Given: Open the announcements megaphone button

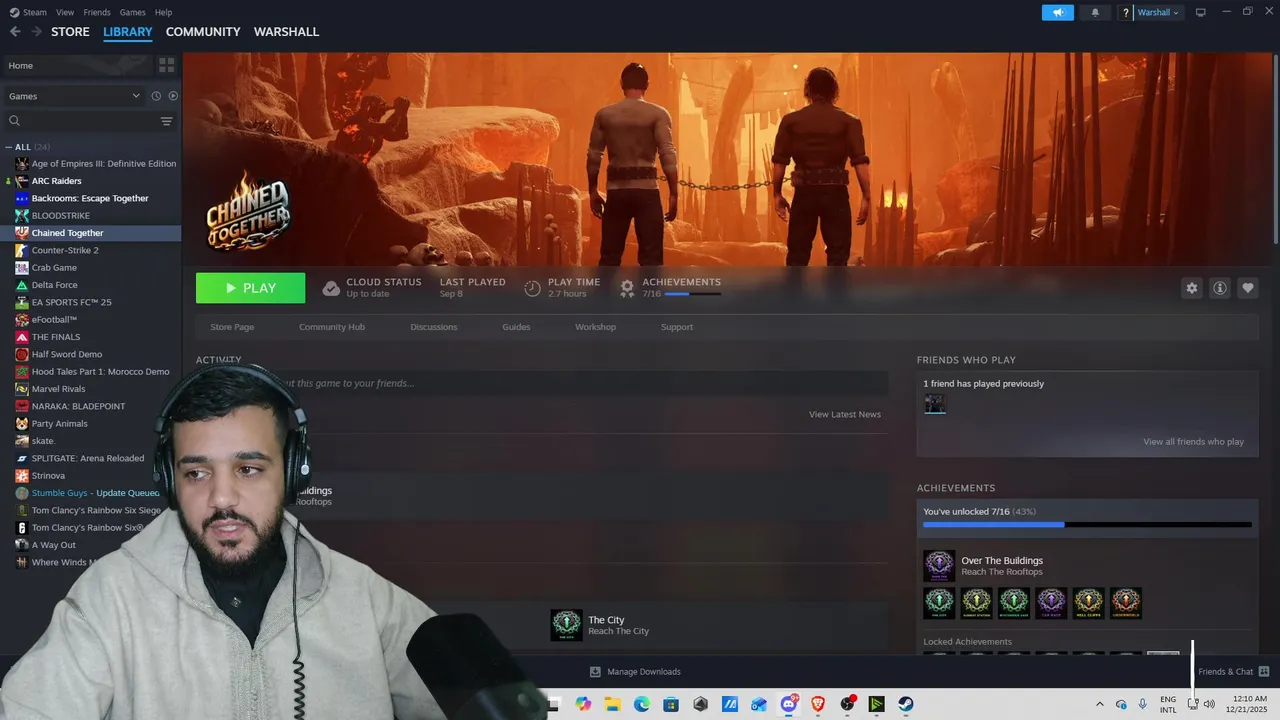Looking at the screenshot, I should click(x=1057, y=12).
